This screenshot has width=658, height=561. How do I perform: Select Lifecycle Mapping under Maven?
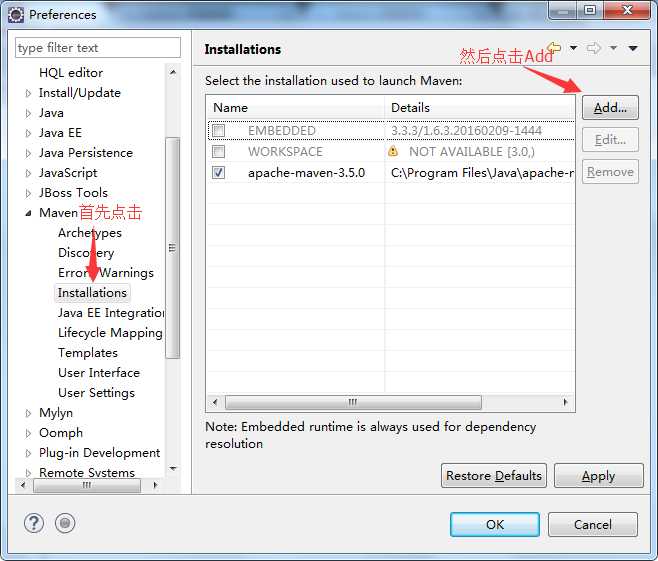(110, 333)
